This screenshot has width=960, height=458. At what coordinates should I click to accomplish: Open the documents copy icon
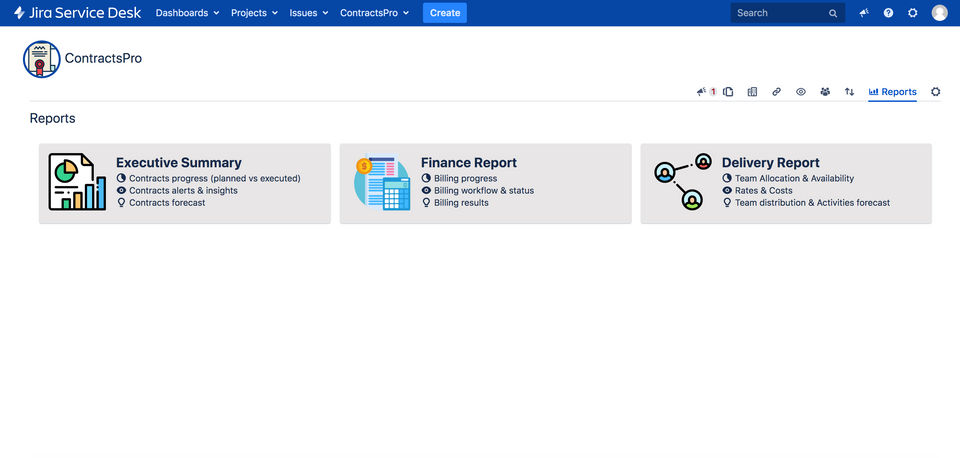point(728,92)
